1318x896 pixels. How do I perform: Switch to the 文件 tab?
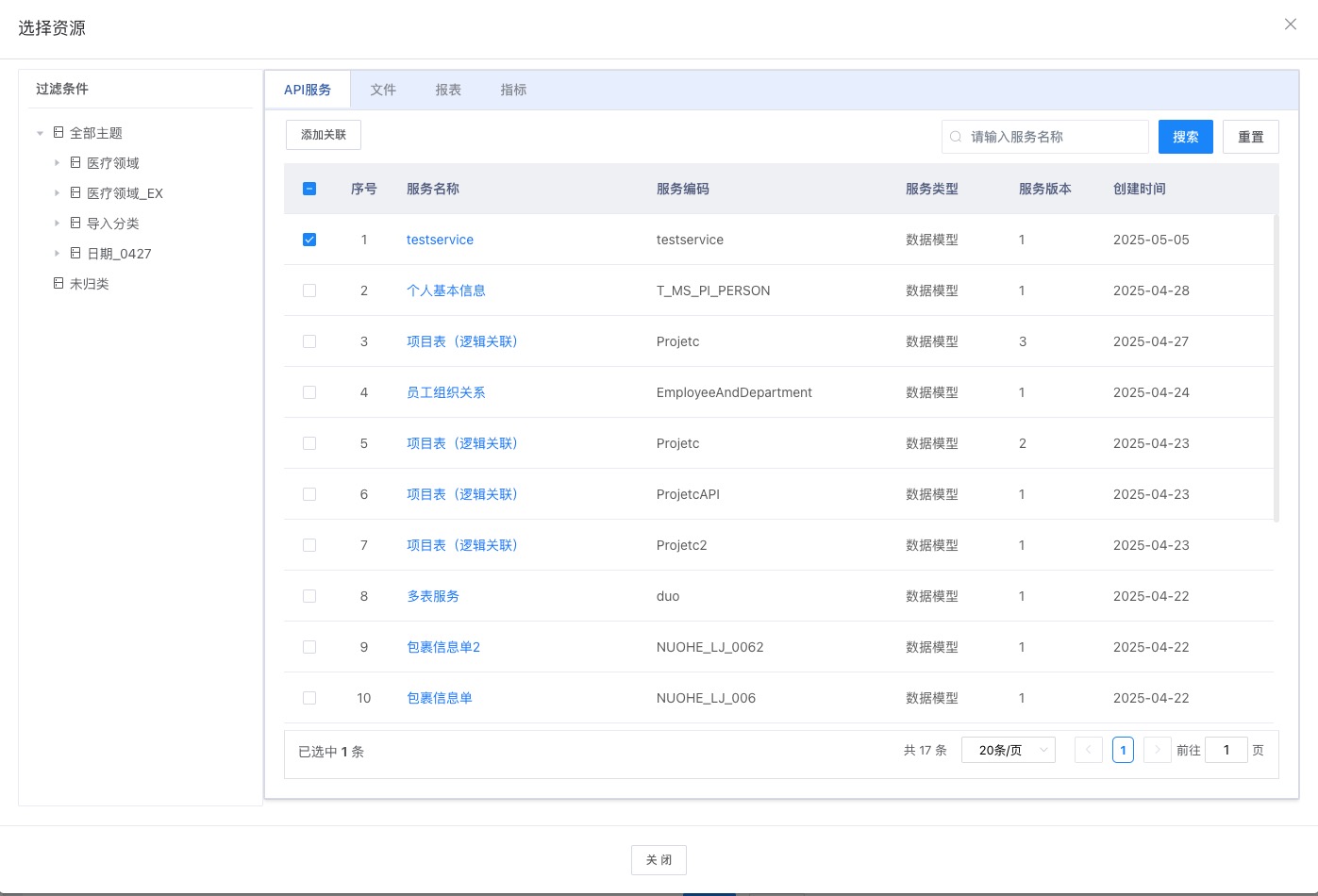[x=383, y=90]
